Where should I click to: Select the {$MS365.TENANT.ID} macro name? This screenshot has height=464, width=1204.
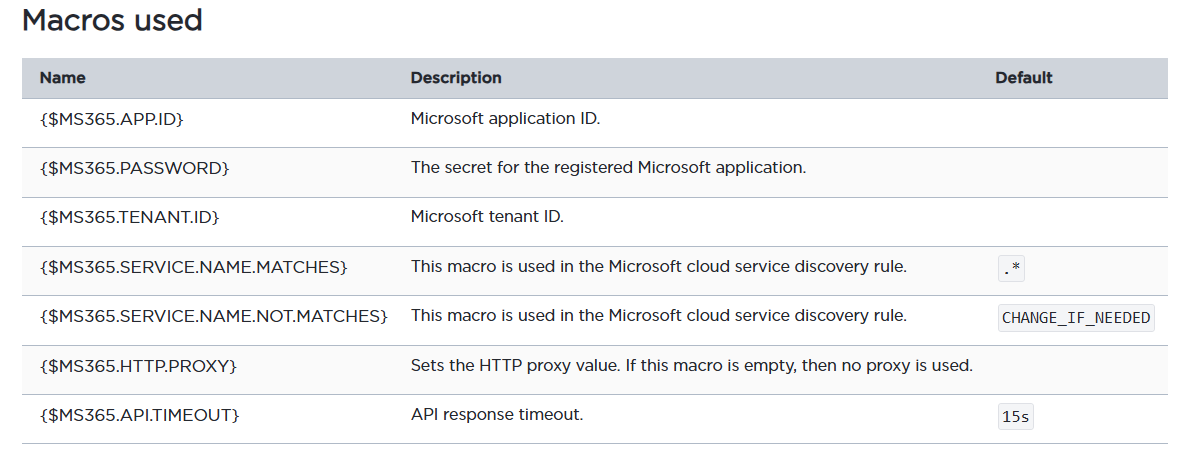[x=129, y=217]
